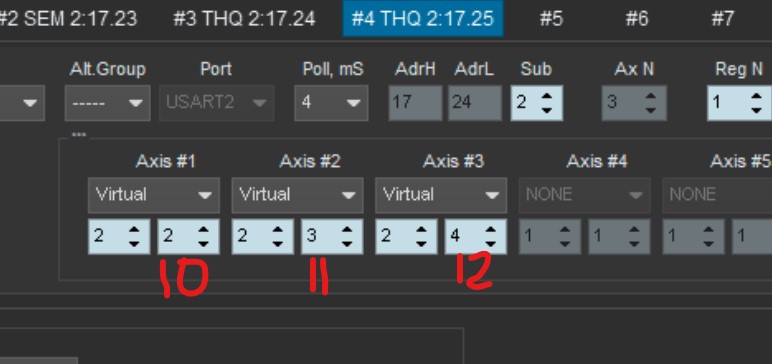This screenshot has width=772, height=364.
Task: Open the #2 SEM 2:17.23 tab
Action: (x=68, y=19)
